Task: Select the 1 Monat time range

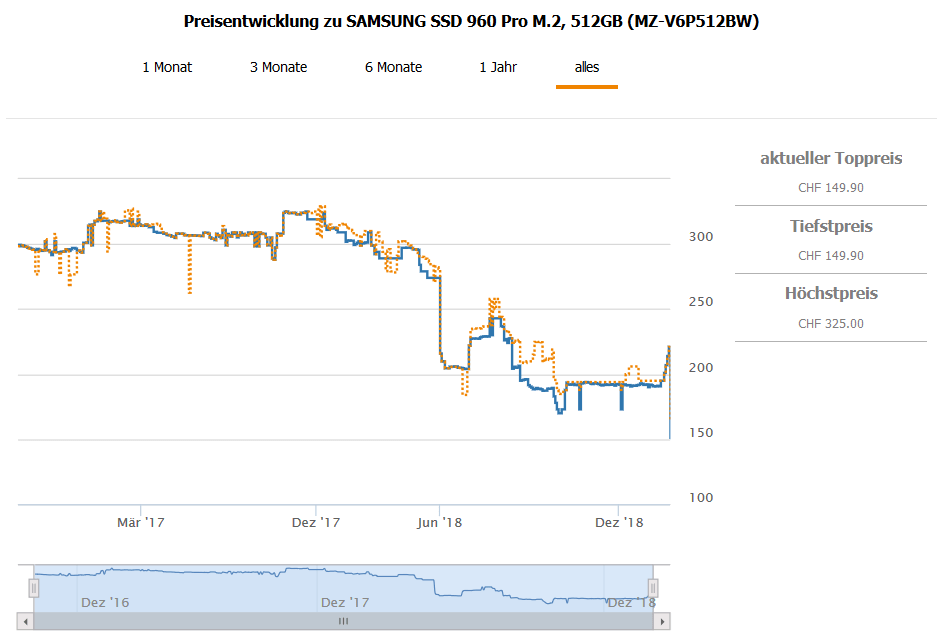Action: (x=167, y=67)
